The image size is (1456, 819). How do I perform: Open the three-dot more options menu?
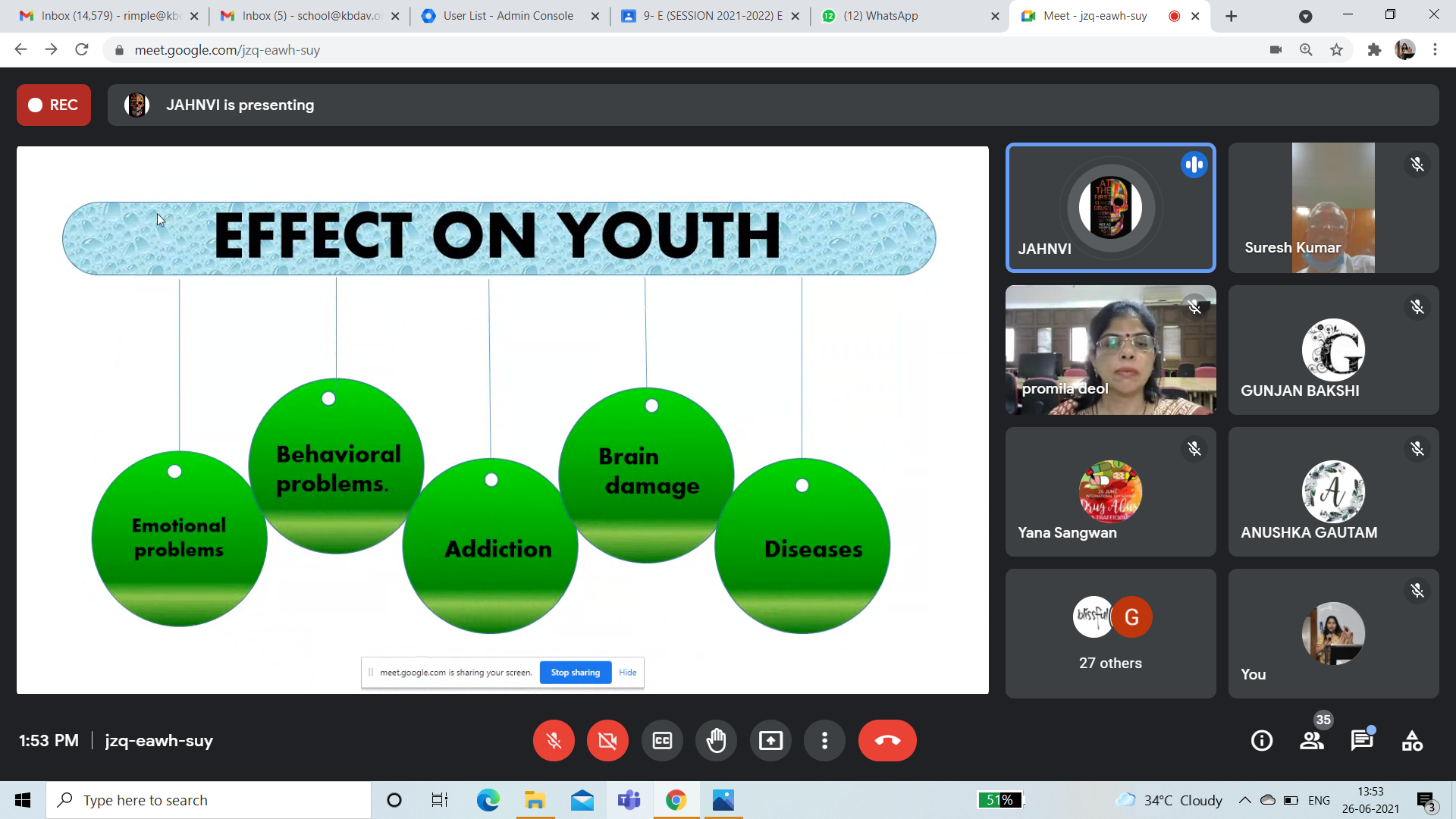(824, 740)
